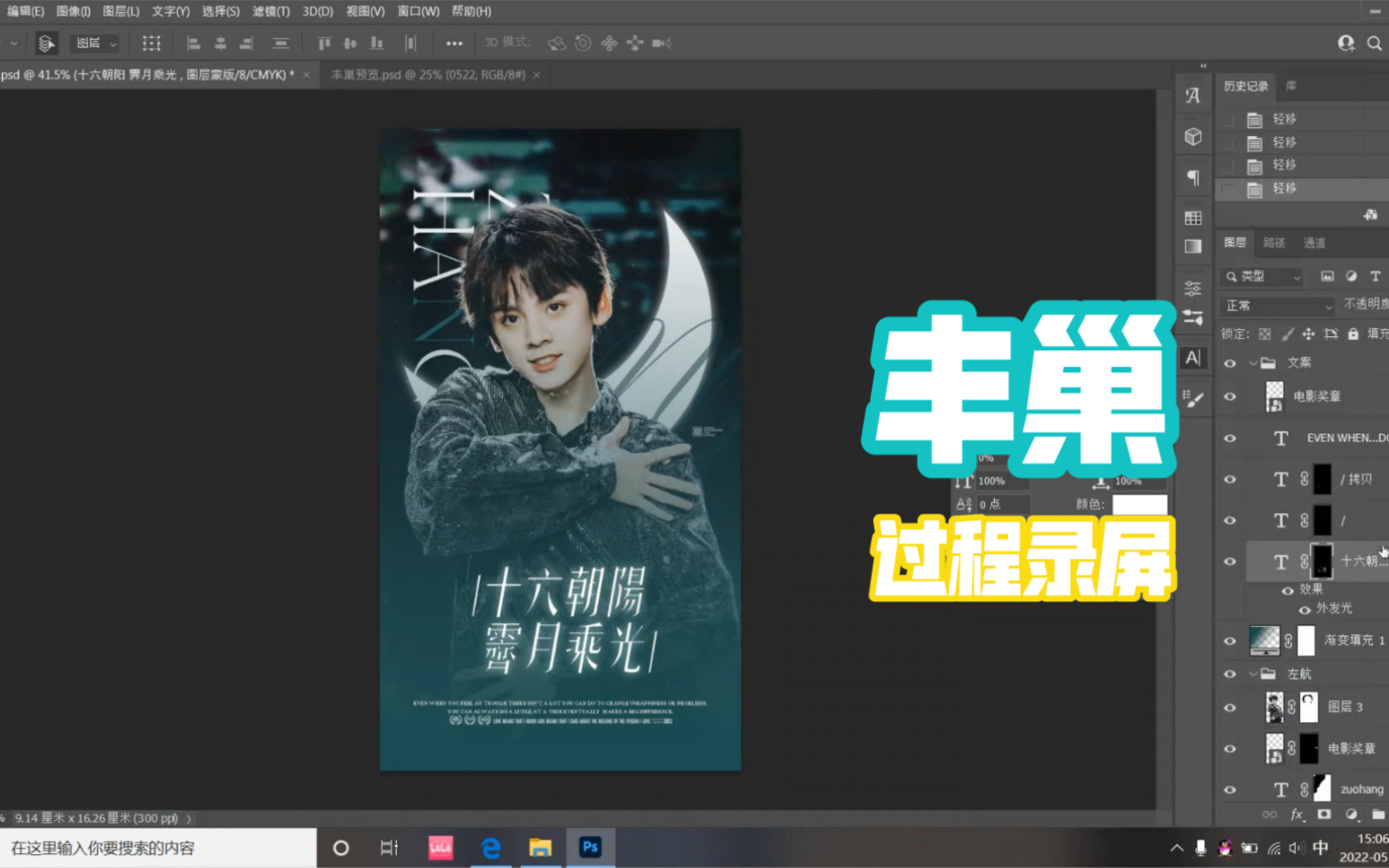The height and width of the screenshot is (868, 1389).
Task: Switch to 通道 panel tab
Action: pos(1314,243)
